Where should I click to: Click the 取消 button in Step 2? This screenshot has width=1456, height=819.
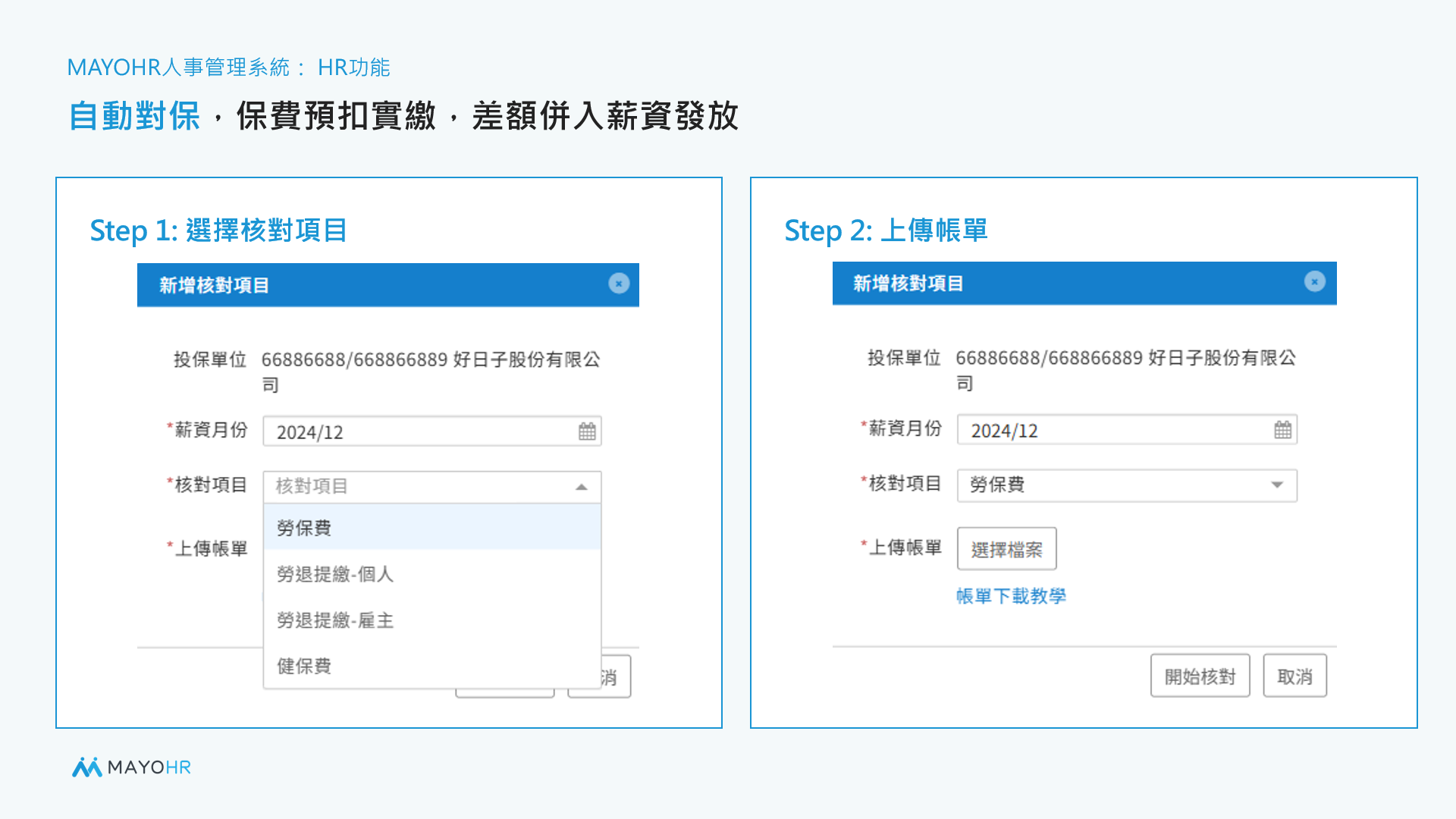pyautogui.click(x=1294, y=676)
